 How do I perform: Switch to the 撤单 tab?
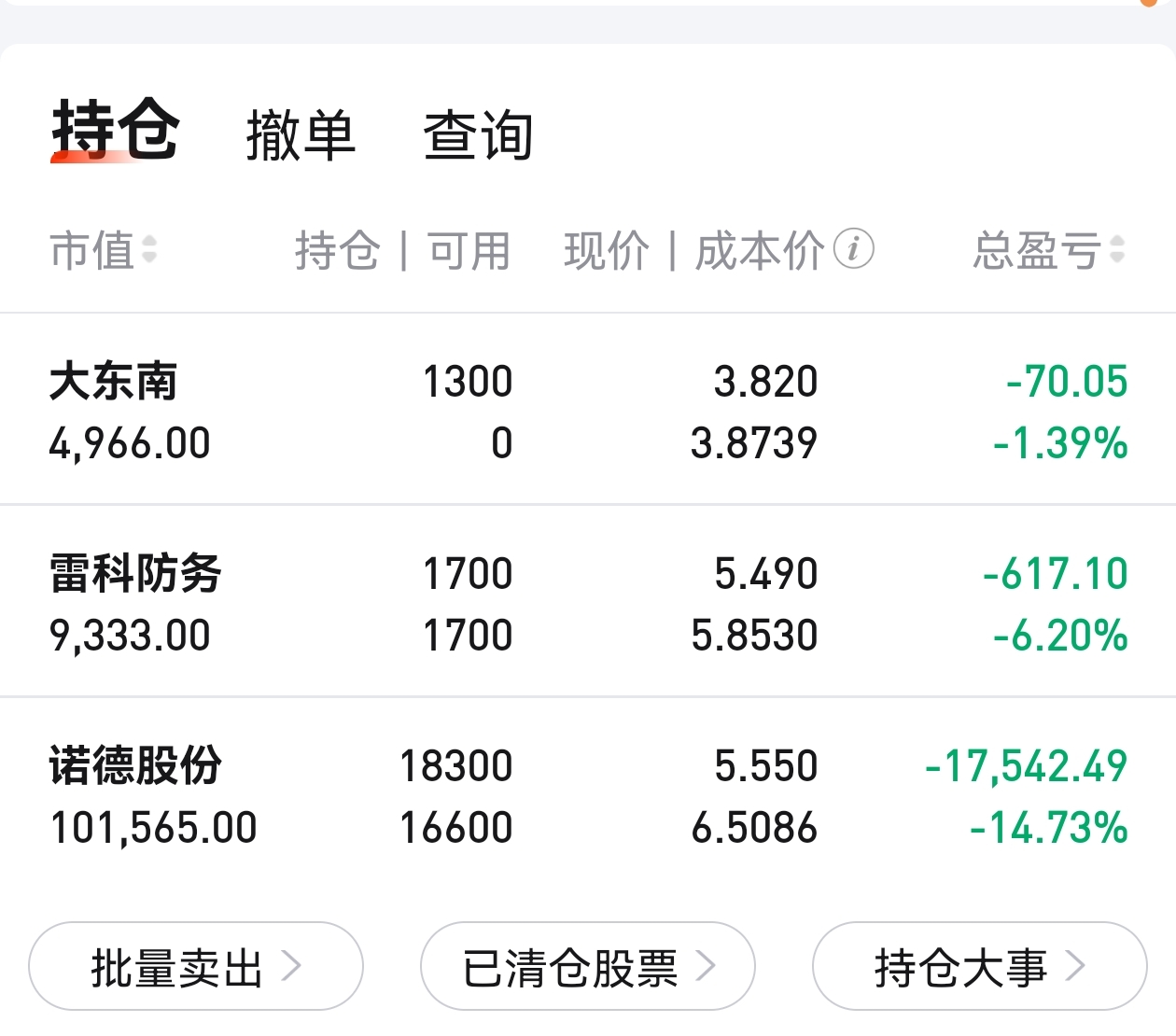click(x=301, y=135)
